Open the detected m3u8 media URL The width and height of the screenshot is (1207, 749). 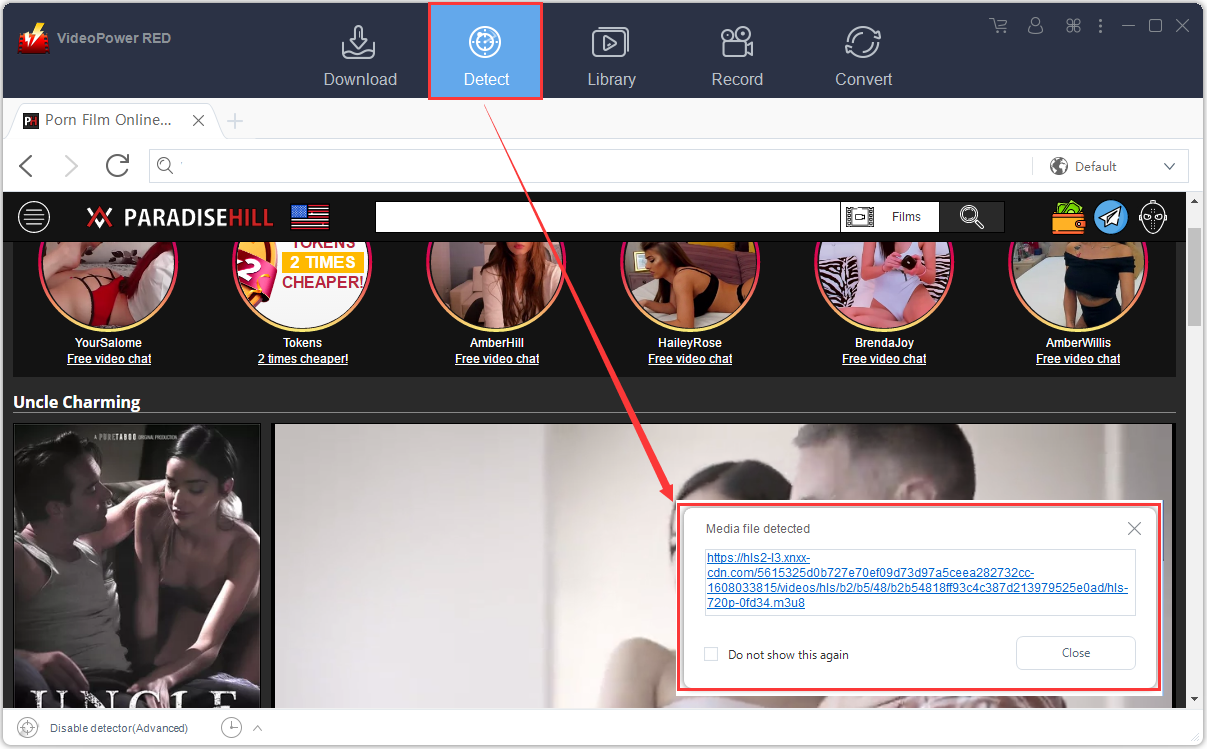(917, 580)
